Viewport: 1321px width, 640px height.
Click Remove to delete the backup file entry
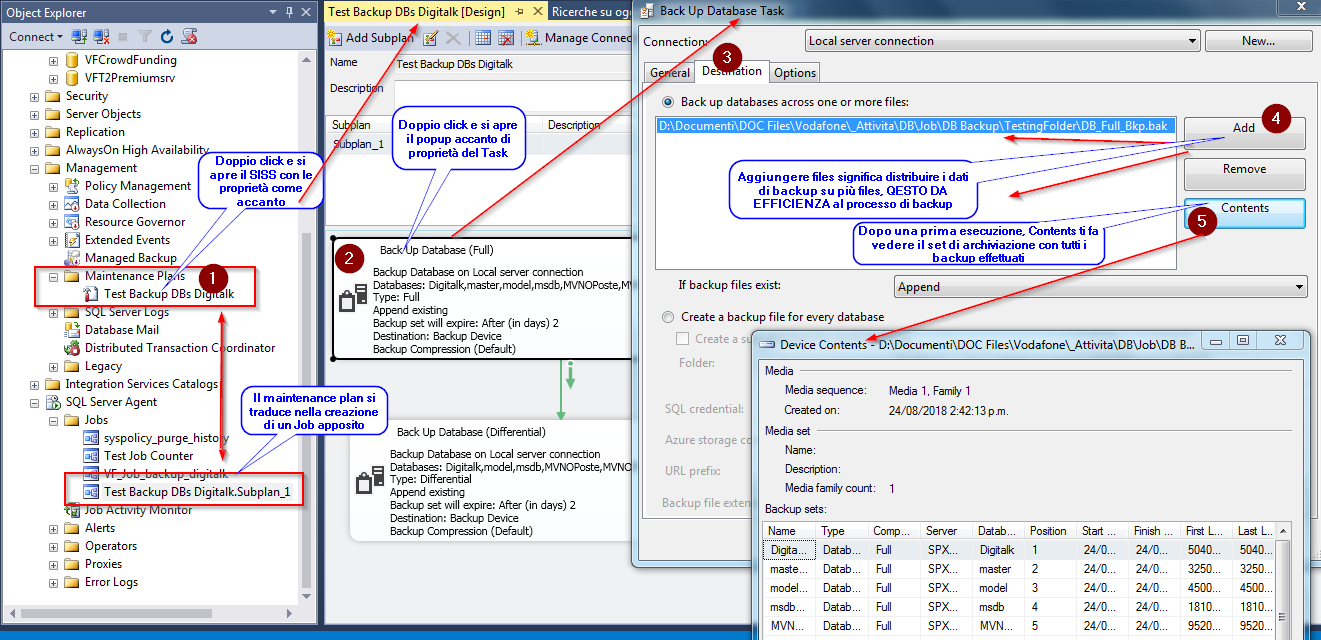point(1243,169)
